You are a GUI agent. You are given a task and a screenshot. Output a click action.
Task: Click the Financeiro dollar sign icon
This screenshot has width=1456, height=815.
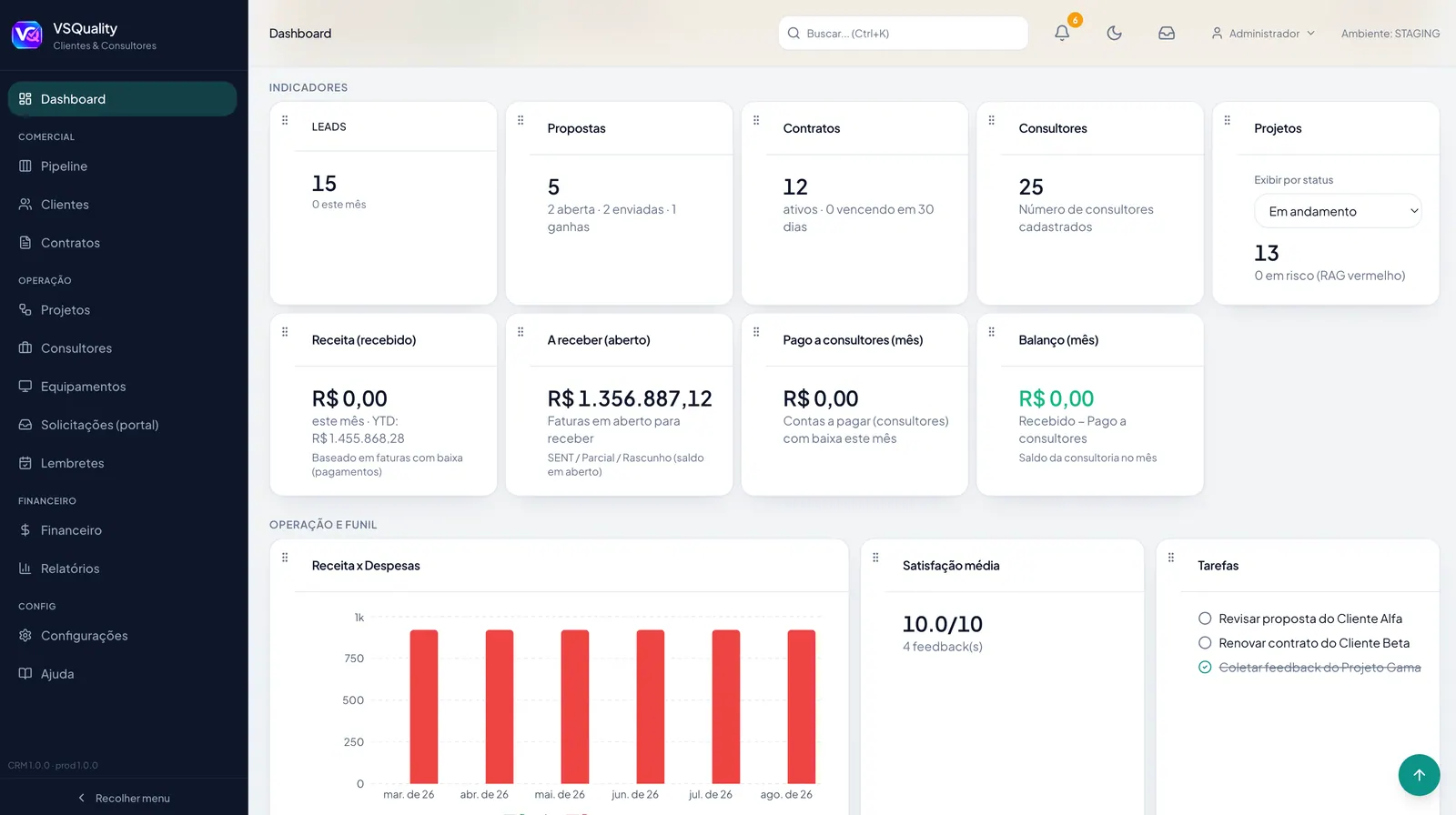coord(25,530)
